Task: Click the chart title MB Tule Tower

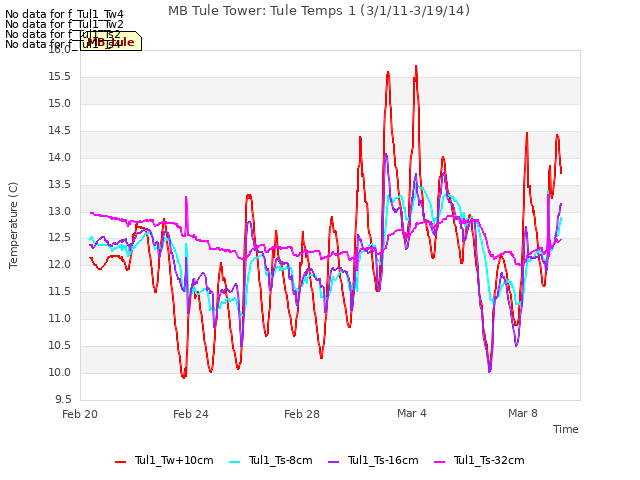Action: (x=319, y=11)
